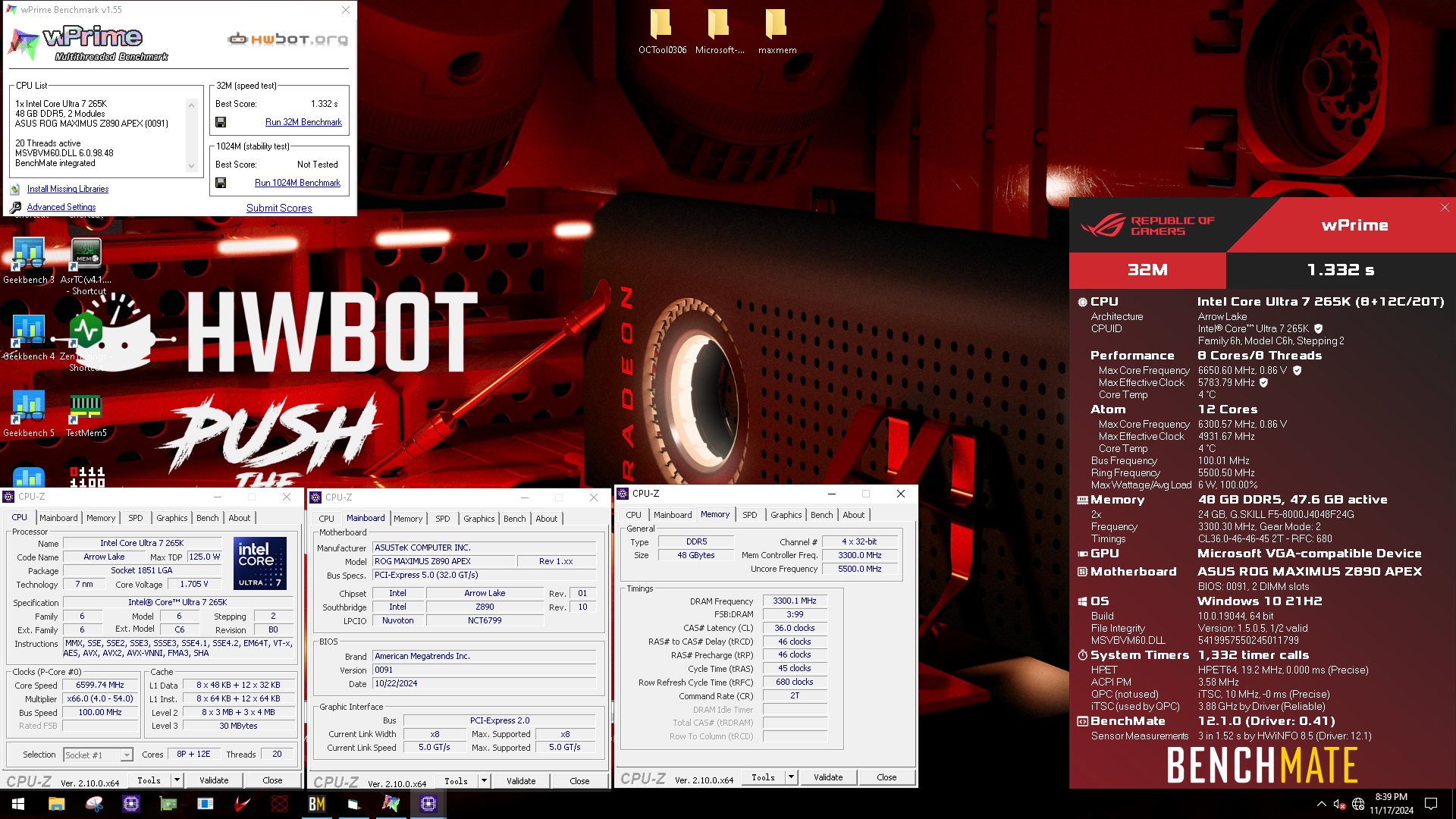Image resolution: width=1456 pixels, height=819 pixels.
Task: Click the HWBOT.org logo in wPrime
Action: coord(288,39)
